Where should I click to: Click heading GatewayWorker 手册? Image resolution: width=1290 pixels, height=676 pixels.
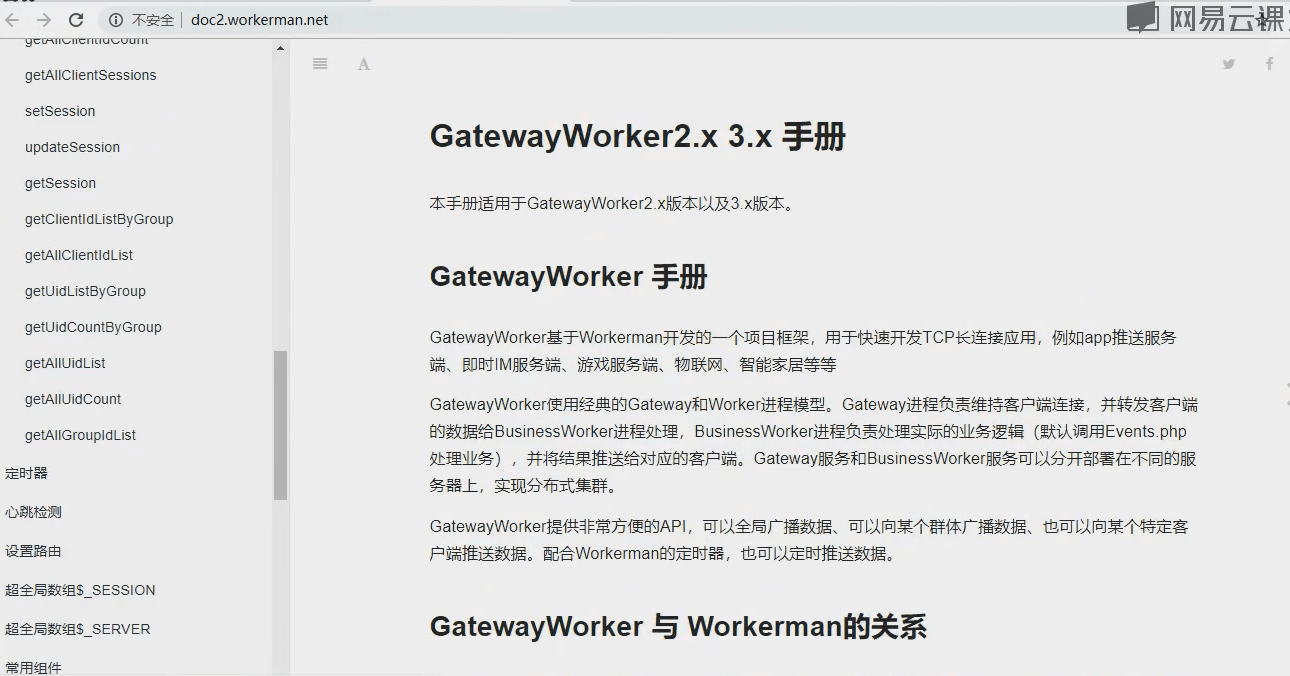pos(568,276)
